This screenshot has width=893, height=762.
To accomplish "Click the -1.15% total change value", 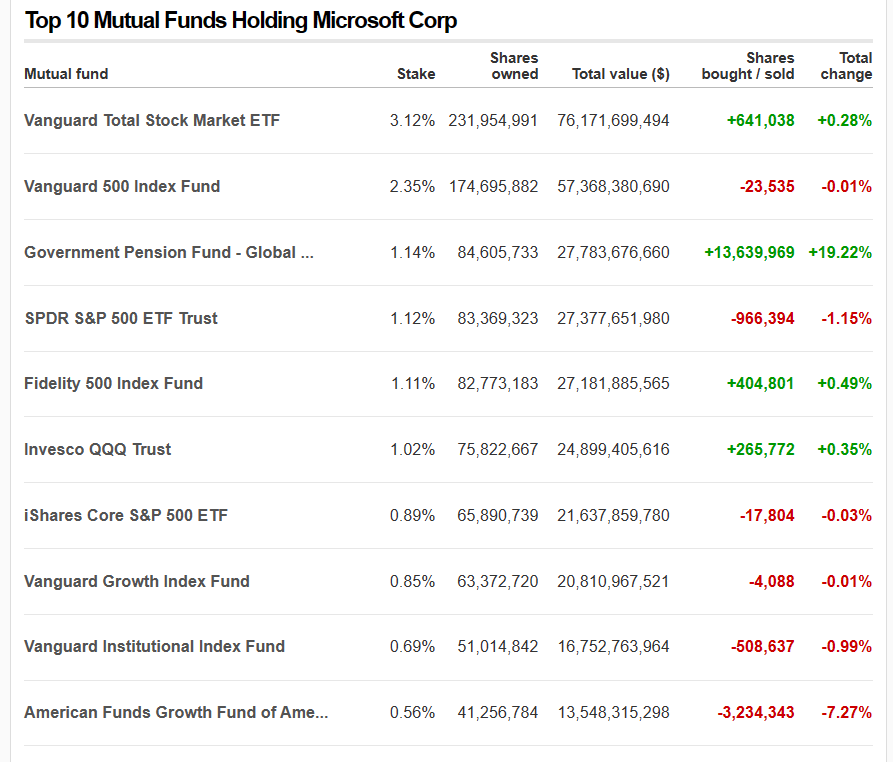I will pos(846,318).
